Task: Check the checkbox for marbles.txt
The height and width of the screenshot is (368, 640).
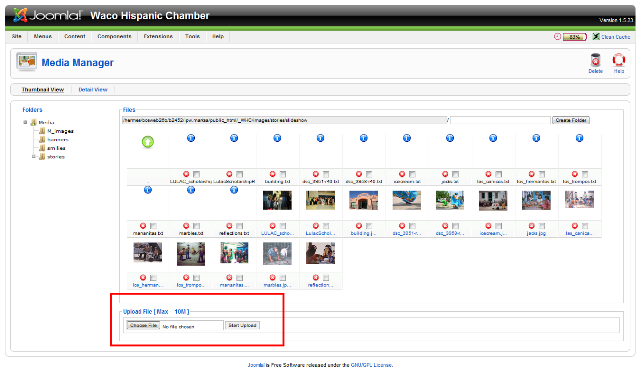Action: point(197,226)
